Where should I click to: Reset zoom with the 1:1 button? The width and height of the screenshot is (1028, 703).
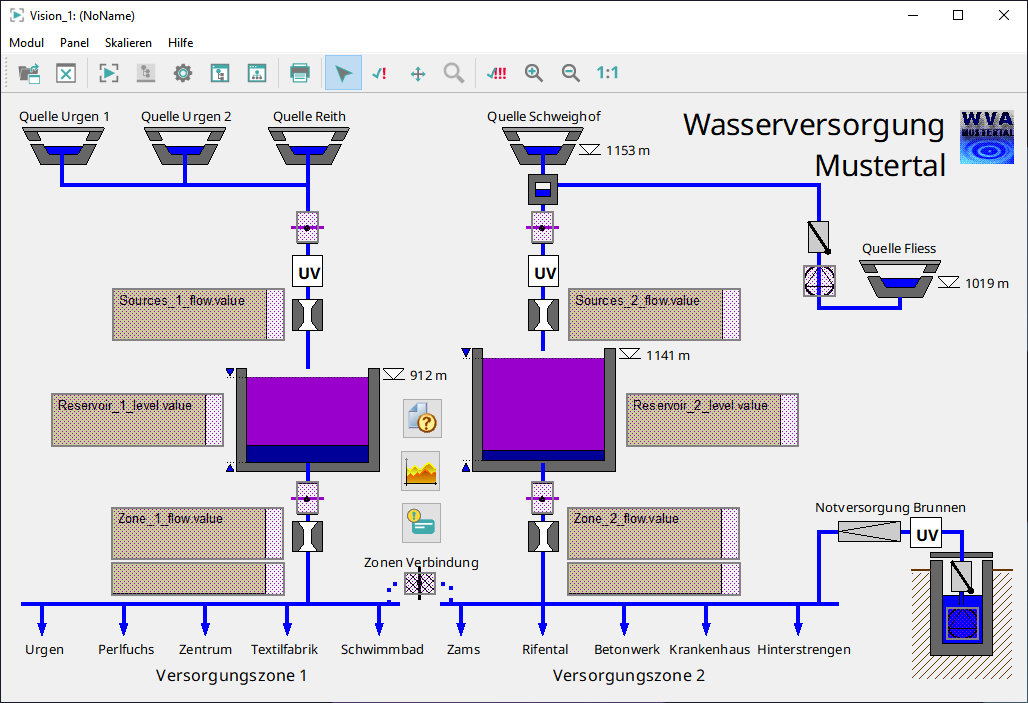(x=607, y=73)
